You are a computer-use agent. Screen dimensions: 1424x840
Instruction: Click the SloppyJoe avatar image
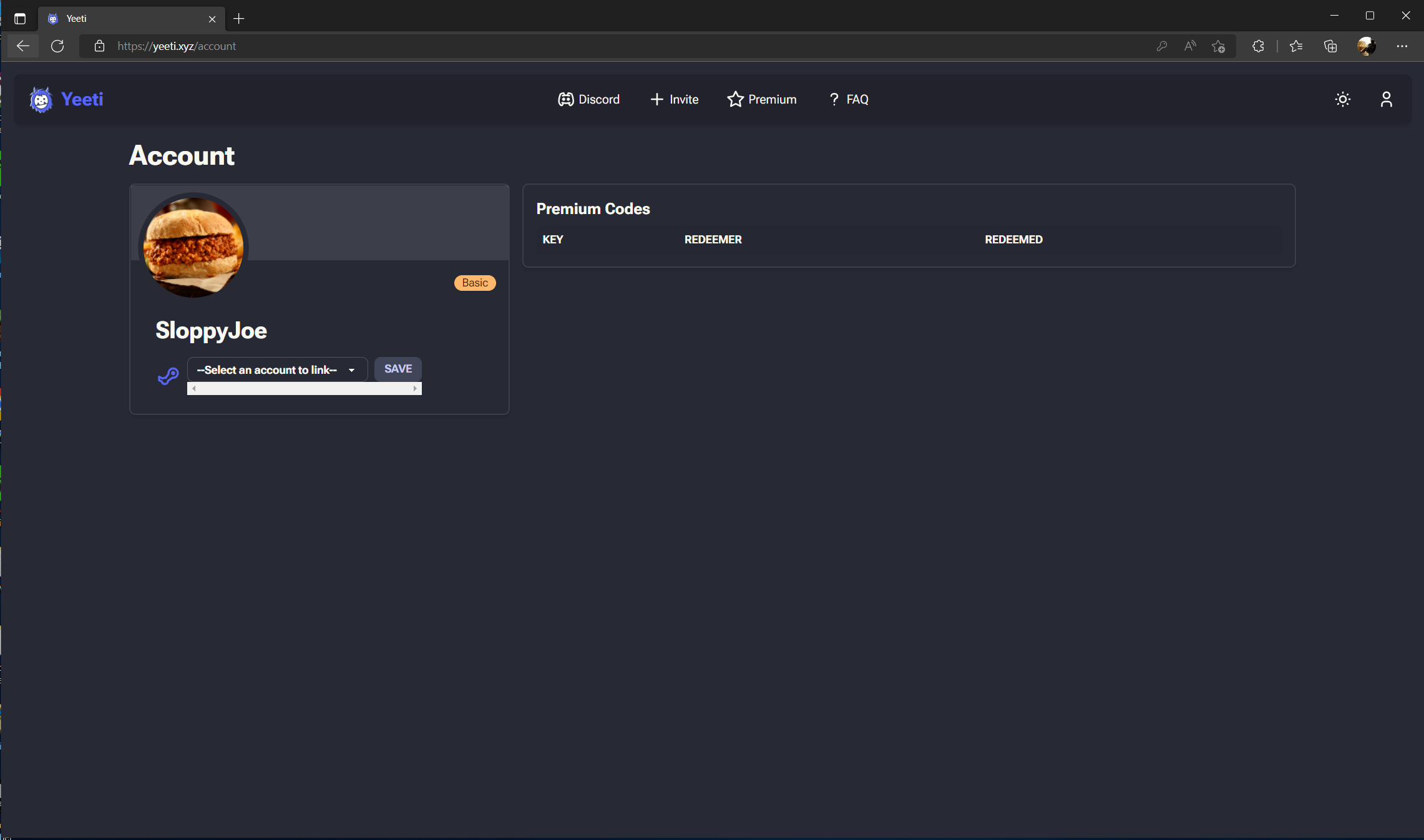(x=193, y=246)
